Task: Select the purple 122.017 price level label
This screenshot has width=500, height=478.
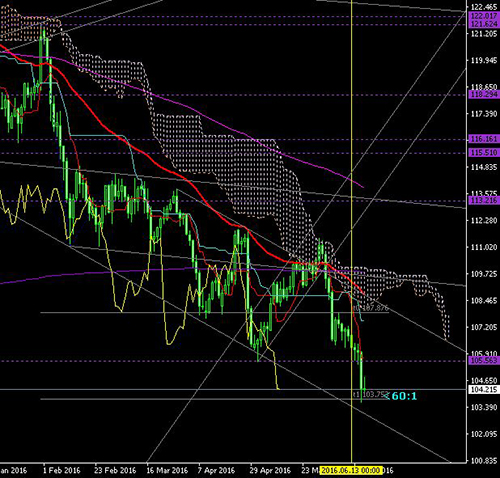Action: (484, 16)
